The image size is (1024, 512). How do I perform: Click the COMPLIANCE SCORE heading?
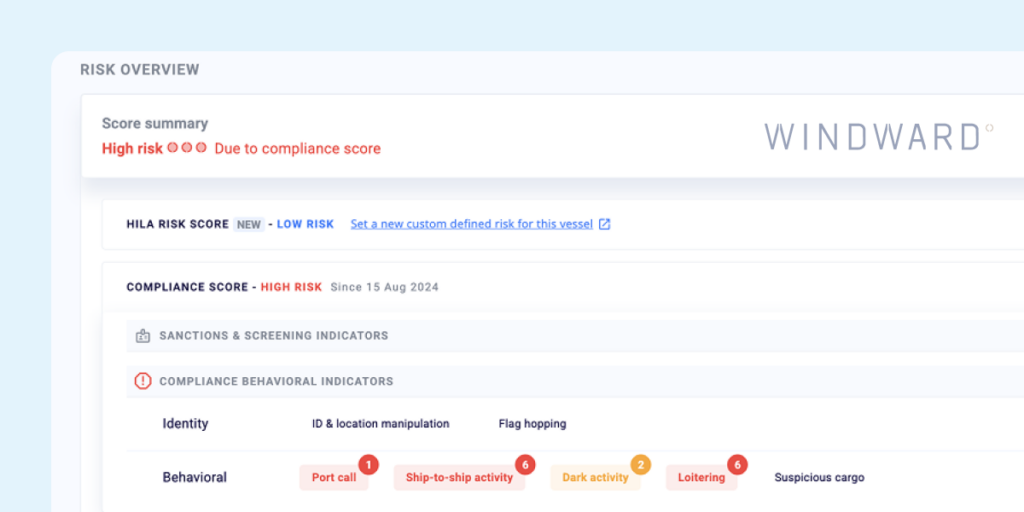[187, 287]
